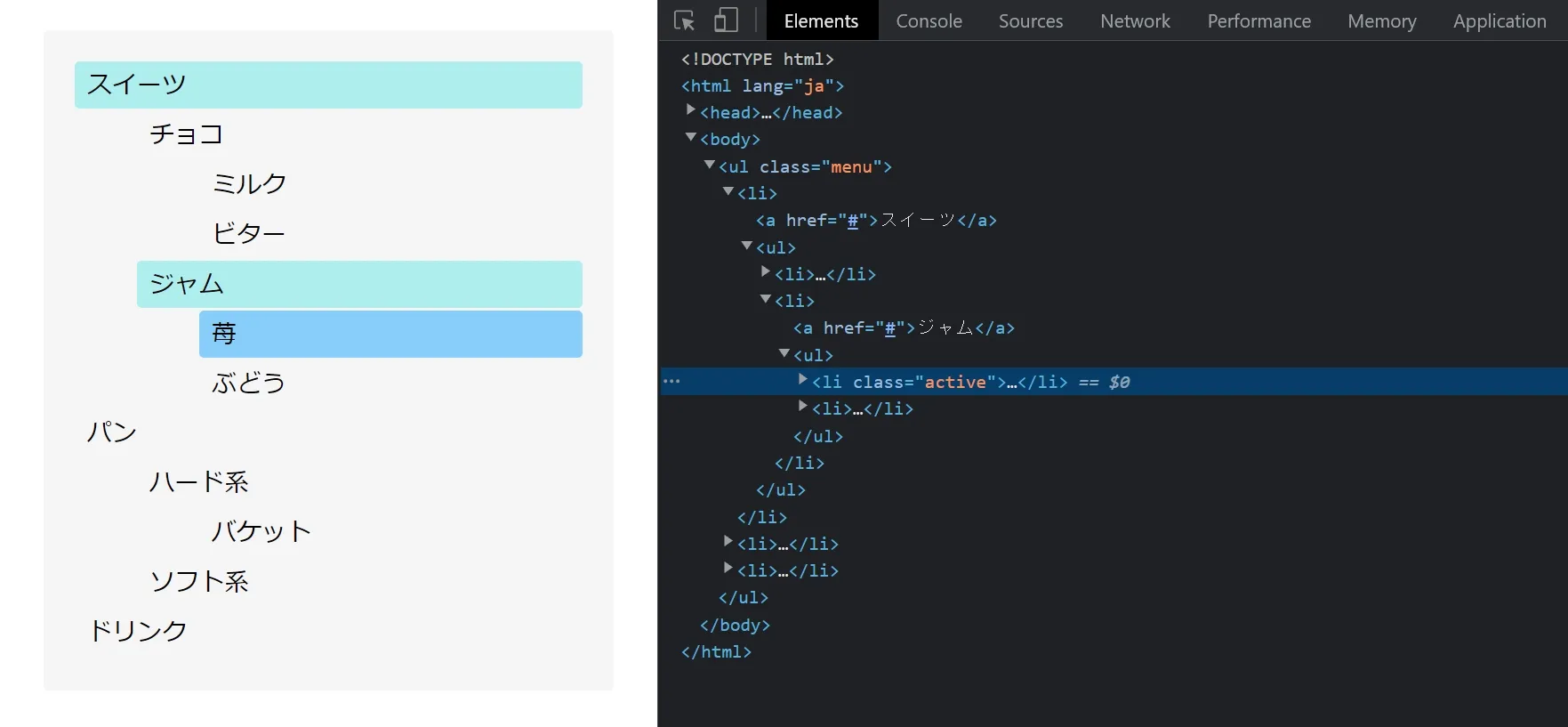Click the パン menu link

(112, 432)
